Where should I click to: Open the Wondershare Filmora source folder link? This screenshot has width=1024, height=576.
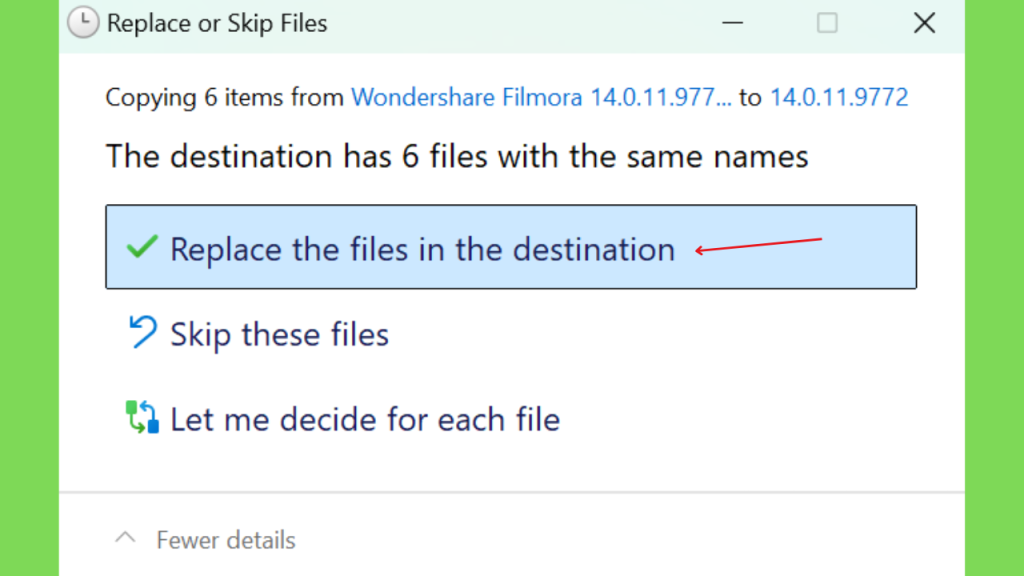pyautogui.click(x=541, y=97)
